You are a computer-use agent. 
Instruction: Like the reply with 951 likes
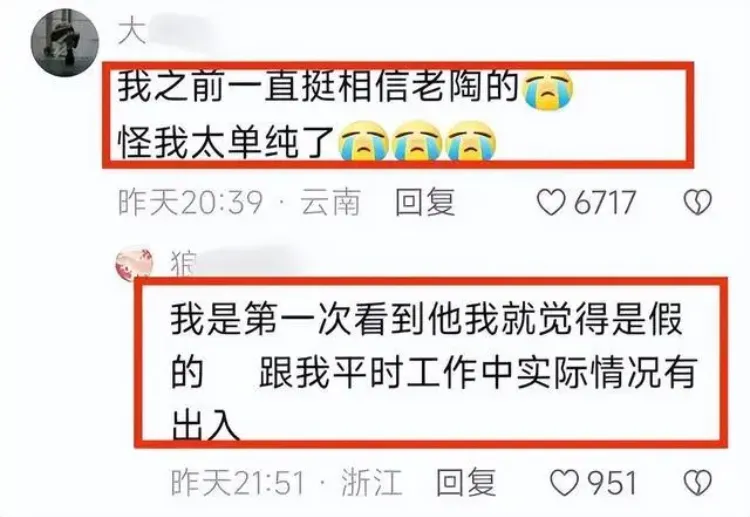coord(564,483)
